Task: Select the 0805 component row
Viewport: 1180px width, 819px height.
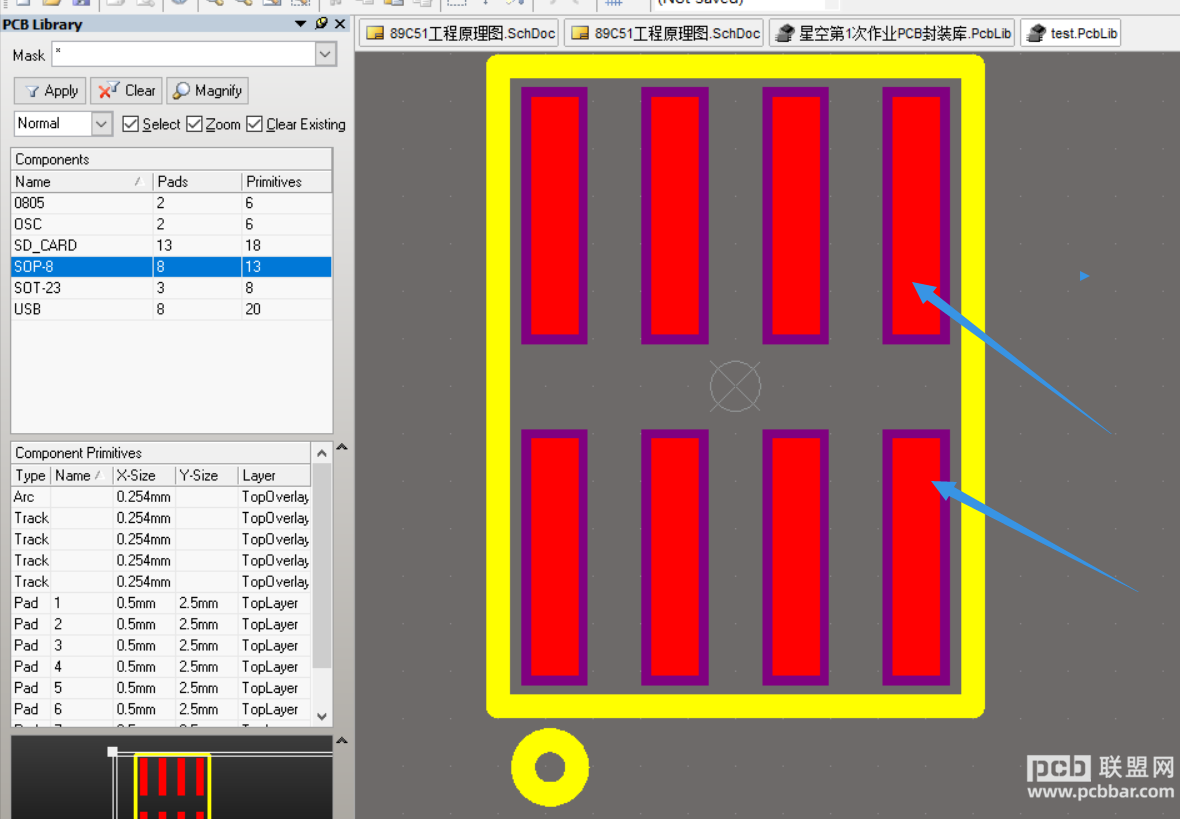Action: pos(172,203)
